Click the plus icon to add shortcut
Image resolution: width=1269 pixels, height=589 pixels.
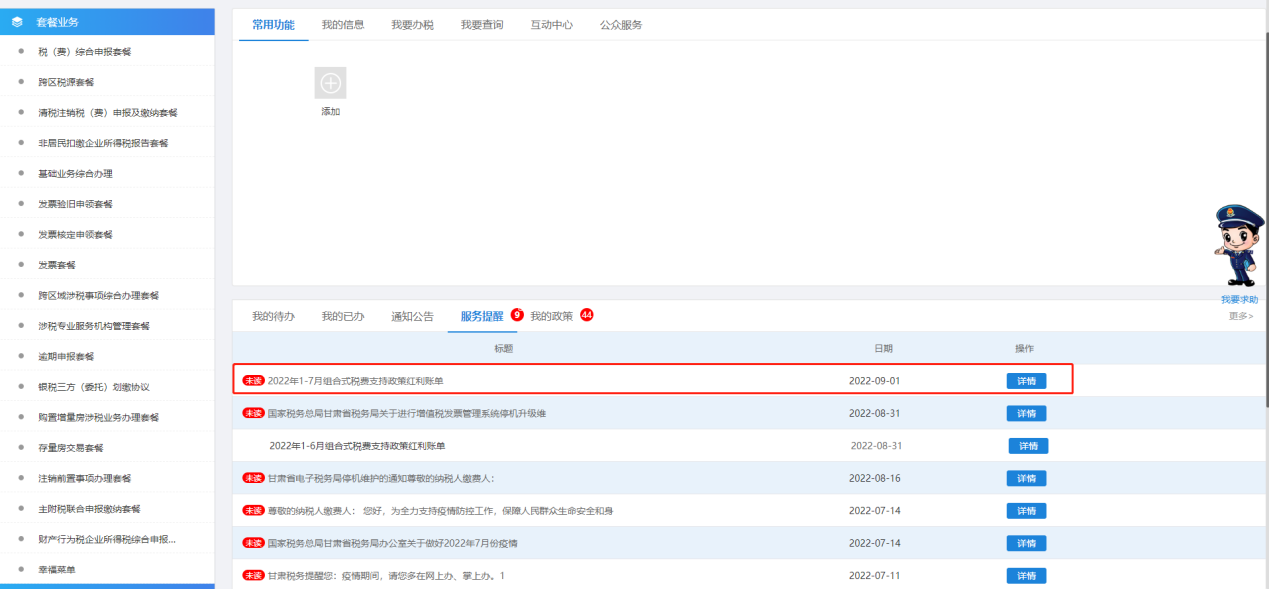(330, 83)
